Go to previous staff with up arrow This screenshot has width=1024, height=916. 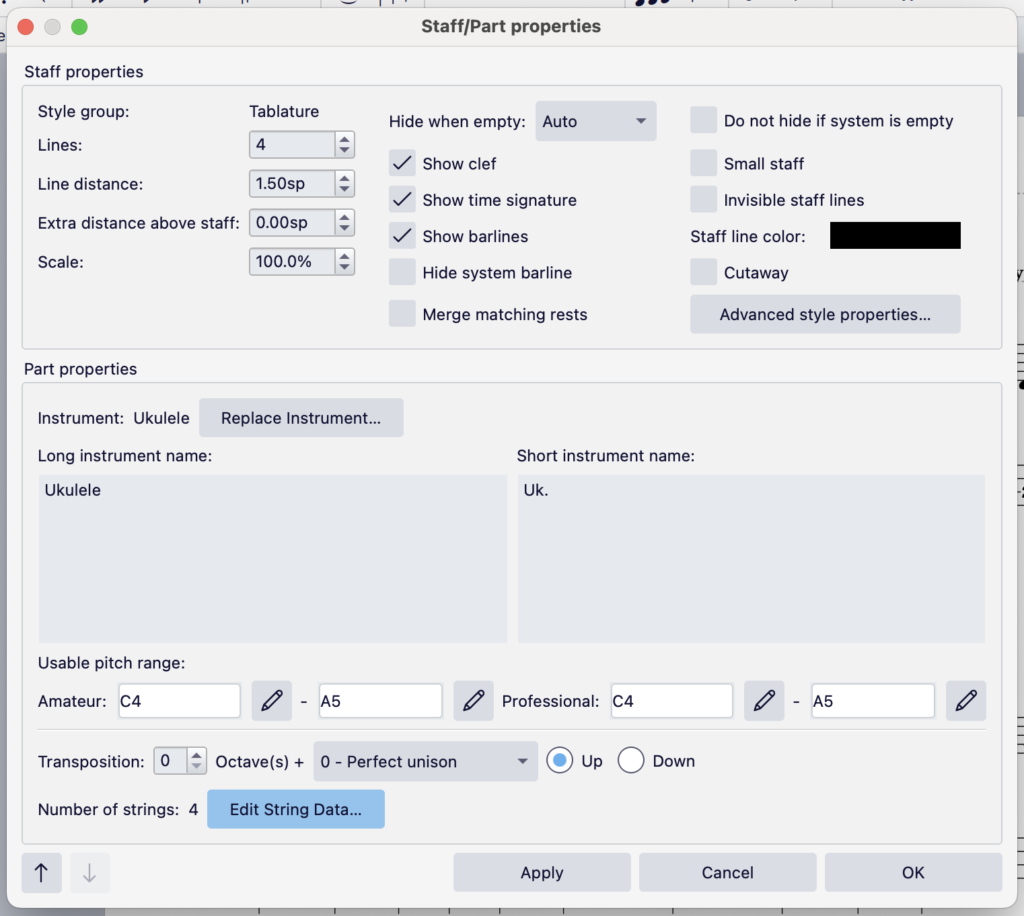41,873
